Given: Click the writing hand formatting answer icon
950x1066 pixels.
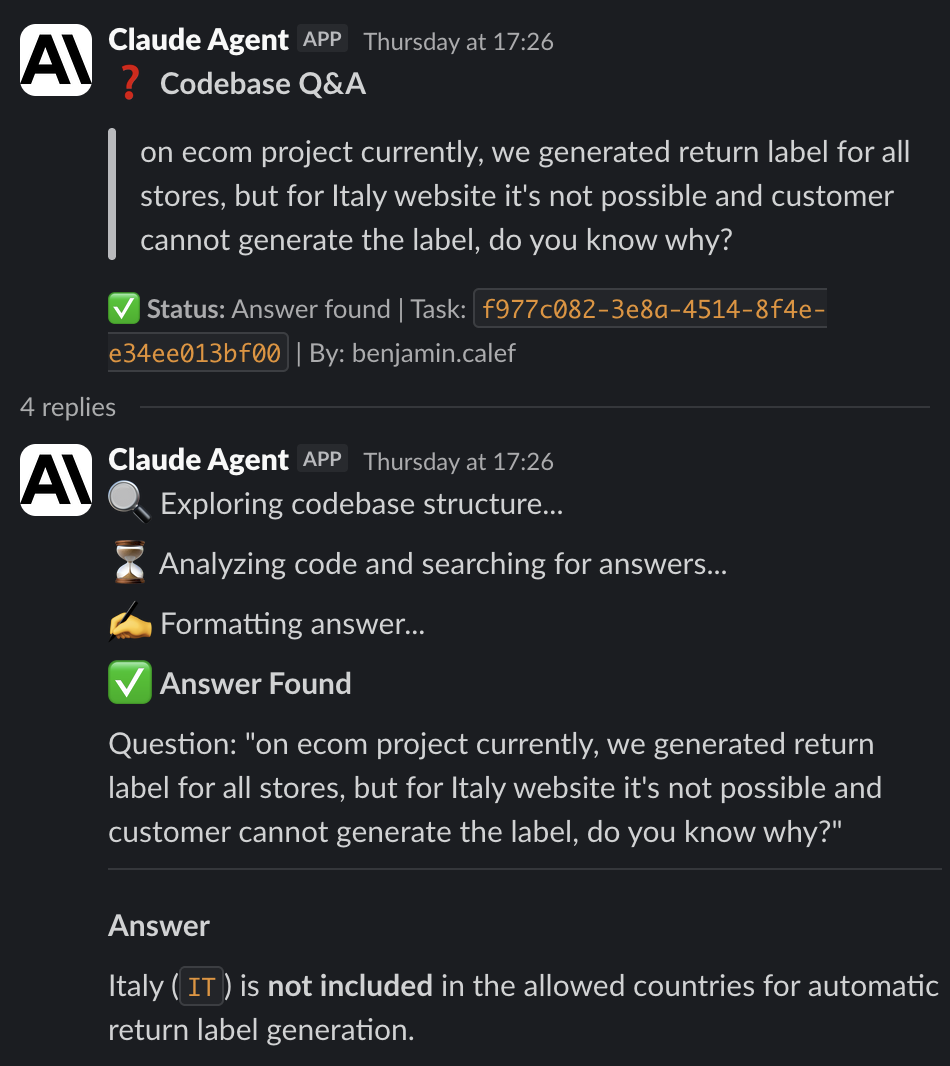Looking at the screenshot, I should tap(127, 622).
